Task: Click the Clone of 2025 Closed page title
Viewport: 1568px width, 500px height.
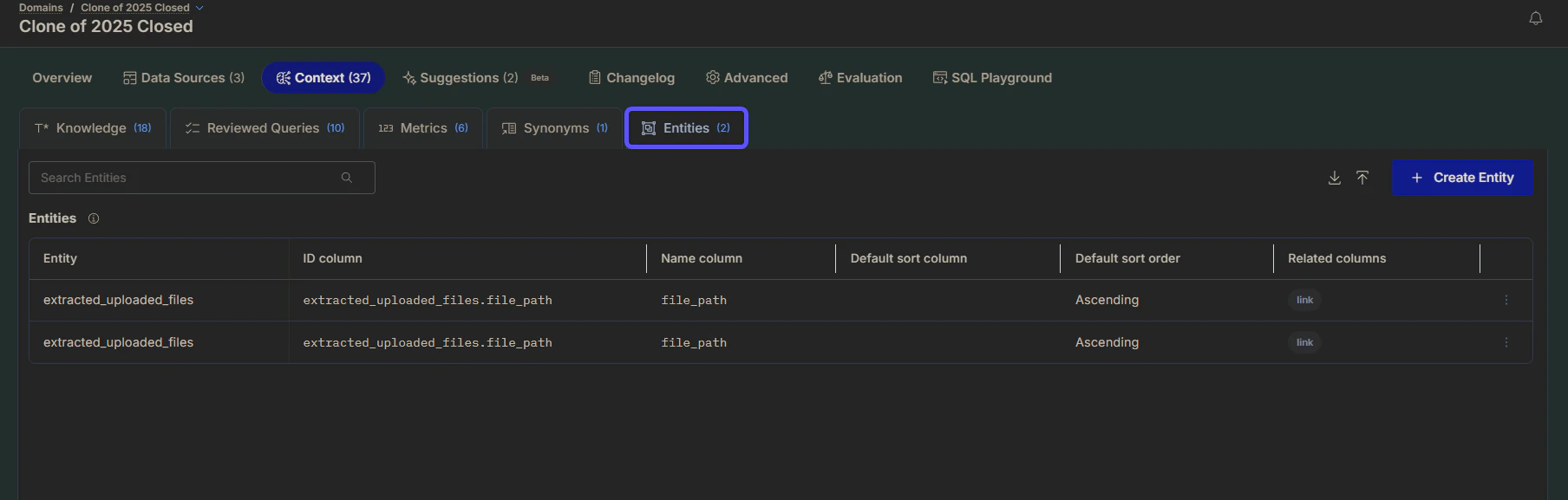Action: tap(106, 27)
